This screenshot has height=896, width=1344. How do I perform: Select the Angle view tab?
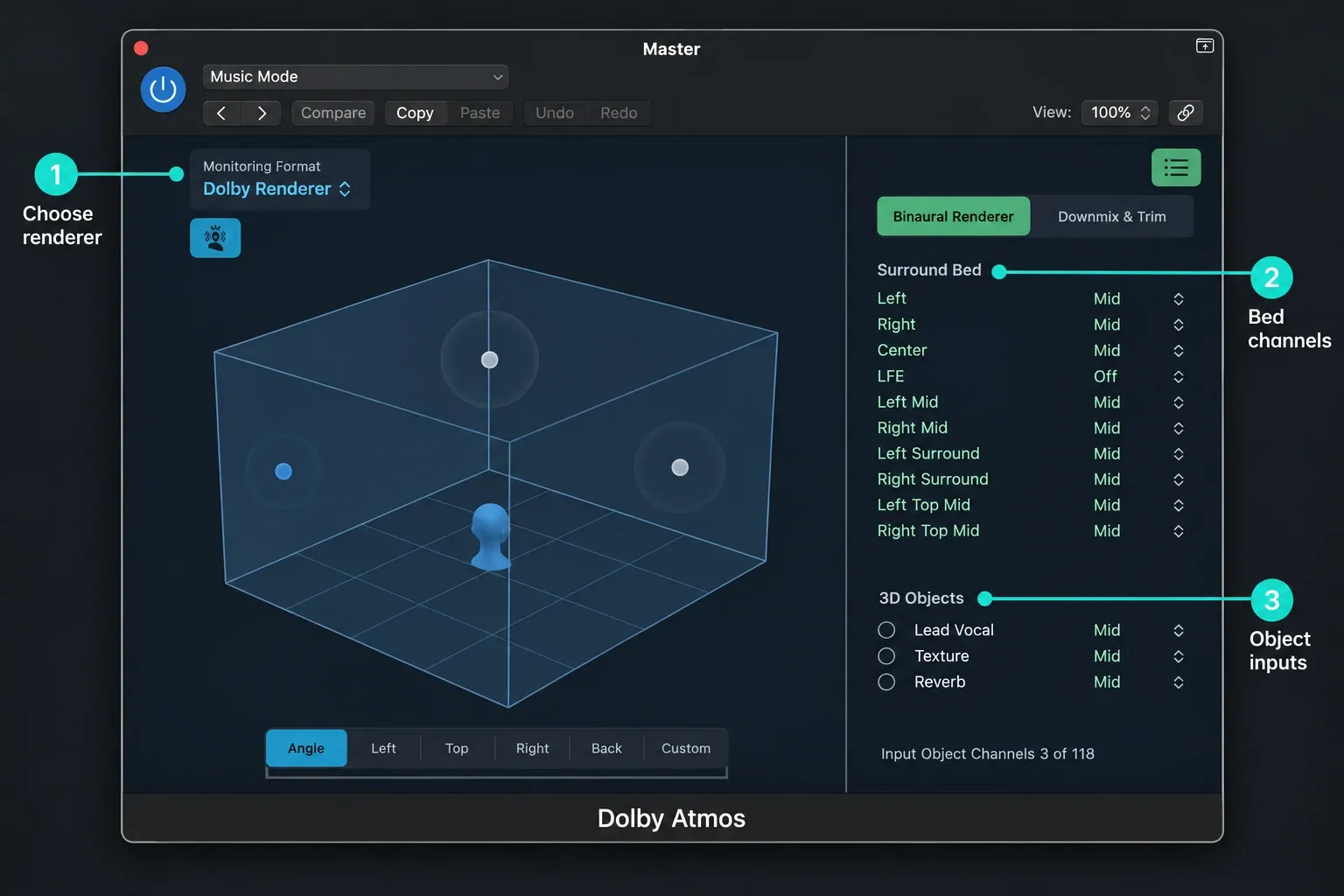click(306, 748)
